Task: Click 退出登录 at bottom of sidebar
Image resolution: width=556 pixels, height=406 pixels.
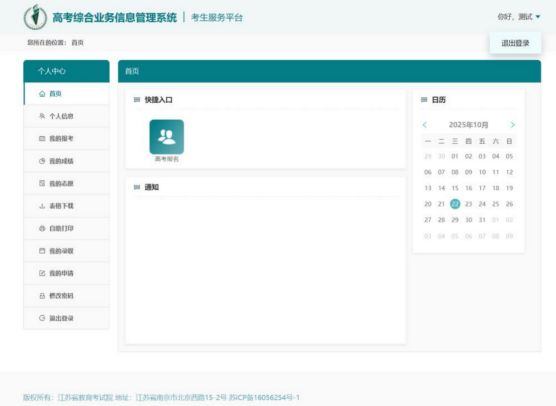Action: (x=67, y=318)
